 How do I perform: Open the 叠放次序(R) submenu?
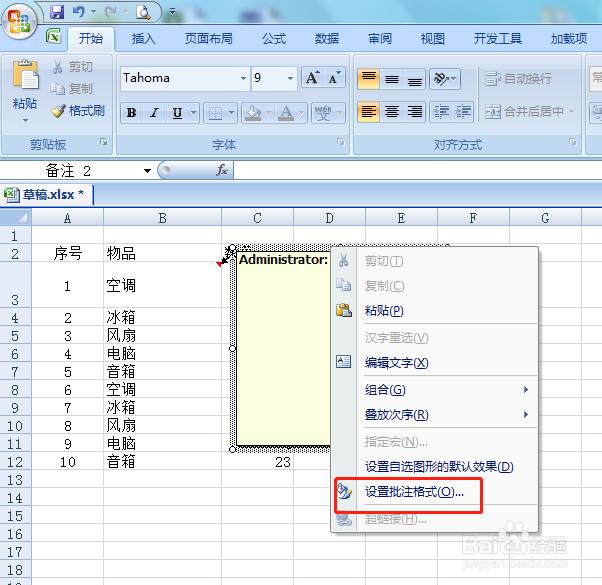435,415
